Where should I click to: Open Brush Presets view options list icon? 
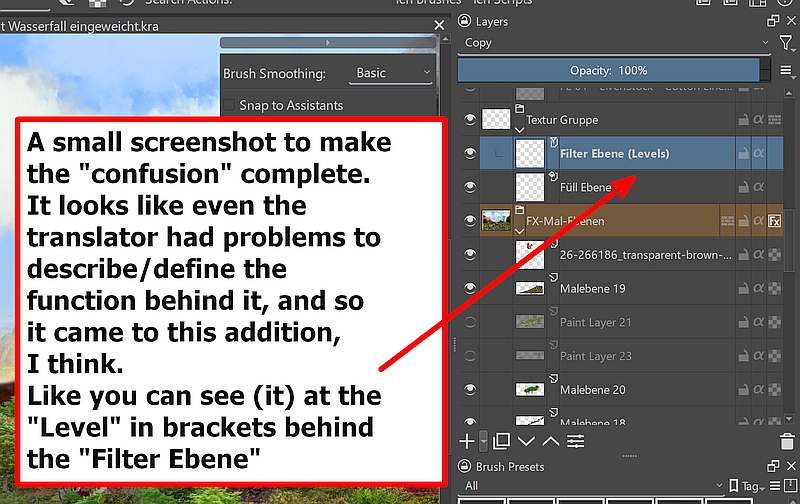point(774,486)
